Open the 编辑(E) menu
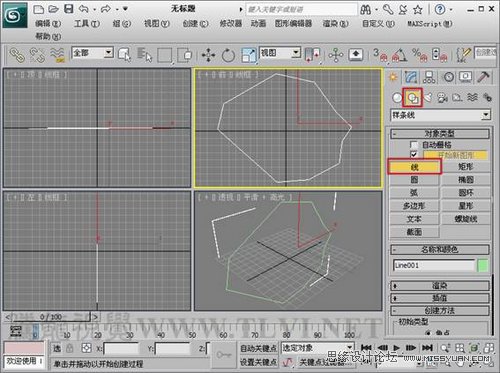This screenshot has width=500, height=373. pos(48,24)
